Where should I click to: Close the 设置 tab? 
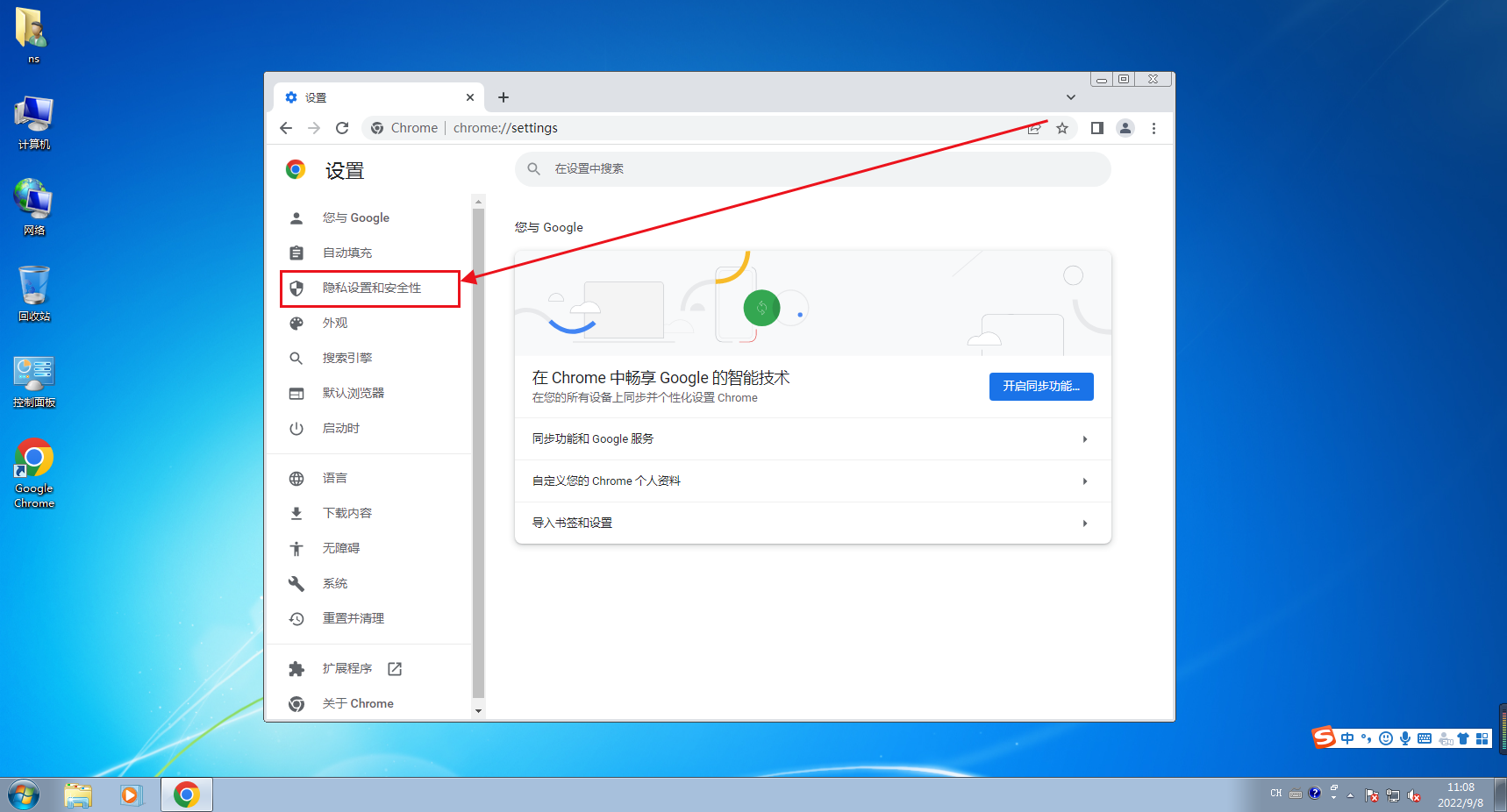470,97
